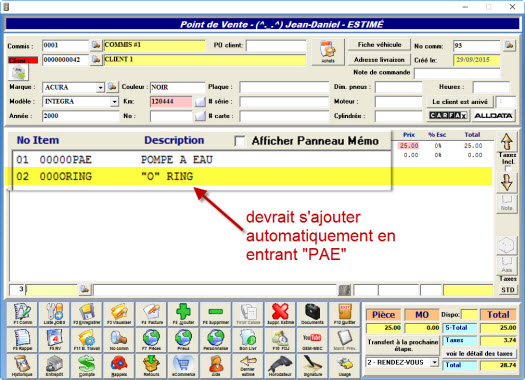
Task: Click the red Client label
Action: [23, 60]
